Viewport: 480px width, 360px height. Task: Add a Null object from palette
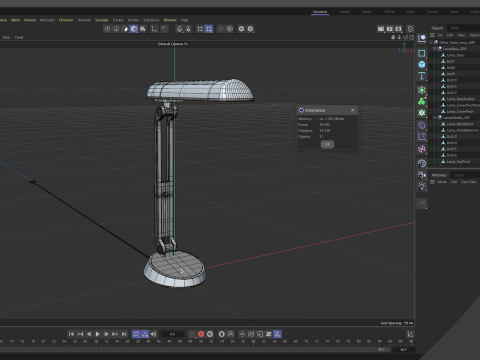[x=422, y=38]
